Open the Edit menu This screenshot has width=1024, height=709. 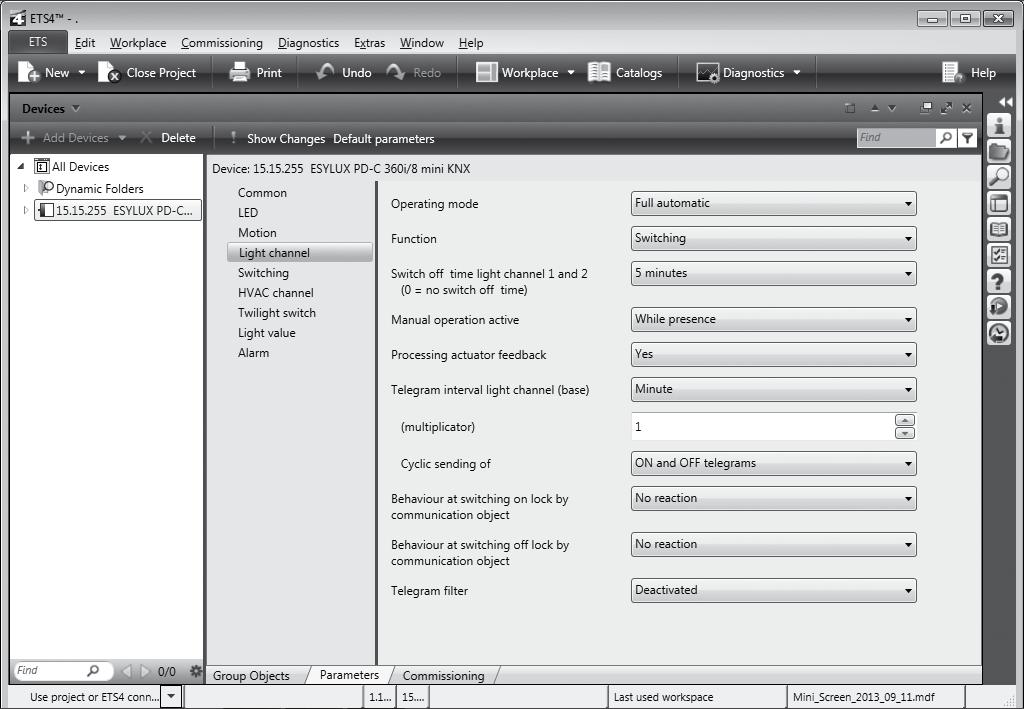pos(85,43)
